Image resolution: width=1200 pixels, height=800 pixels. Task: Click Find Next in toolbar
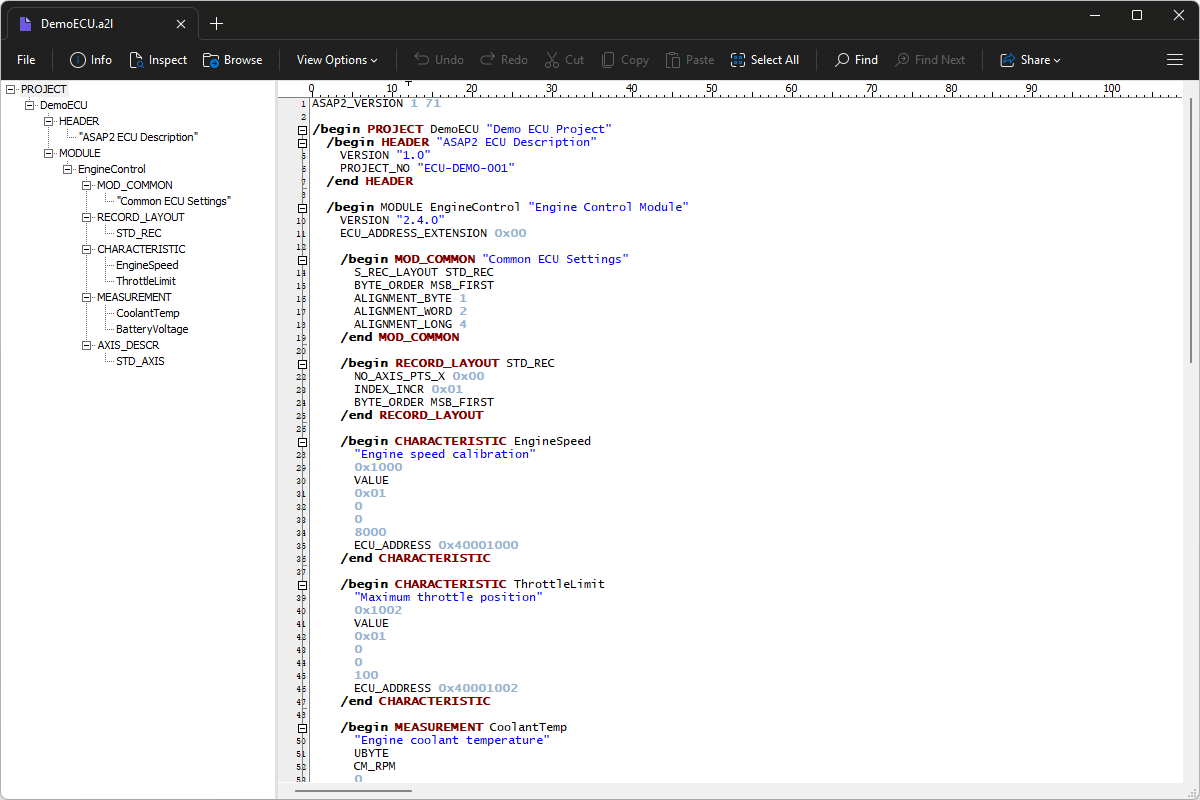point(930,60)
